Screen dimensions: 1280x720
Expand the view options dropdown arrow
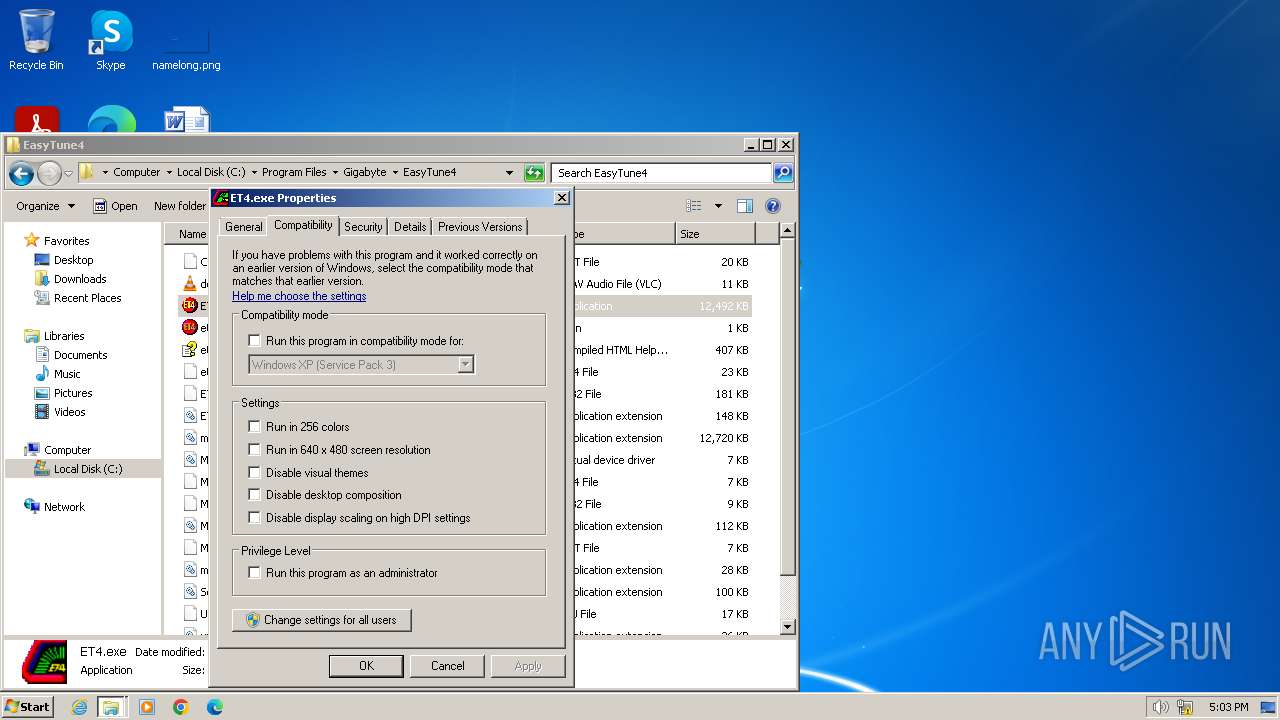(x=717, y=206)
